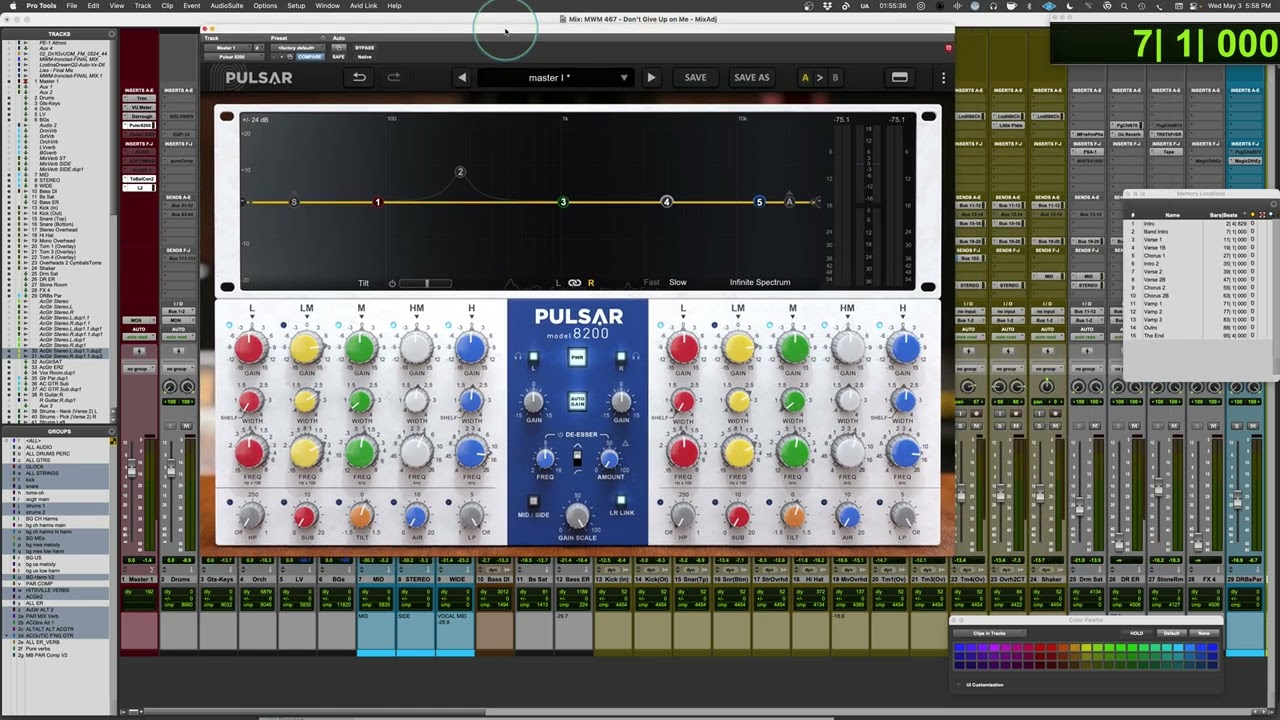Open the Pro Tools application menu

pos(41,6)
